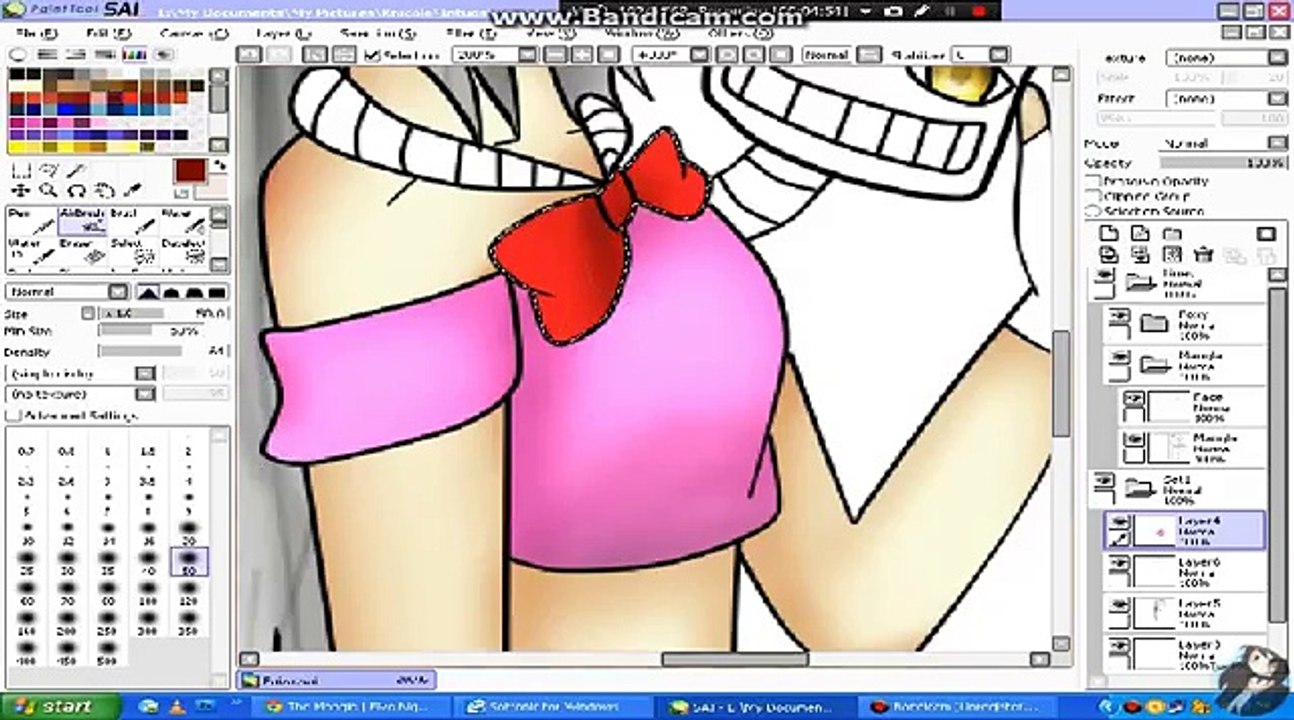Select the Magic Wand tool
The height and width of the screenshot is (720, 1294).
[x=76, y=171]
